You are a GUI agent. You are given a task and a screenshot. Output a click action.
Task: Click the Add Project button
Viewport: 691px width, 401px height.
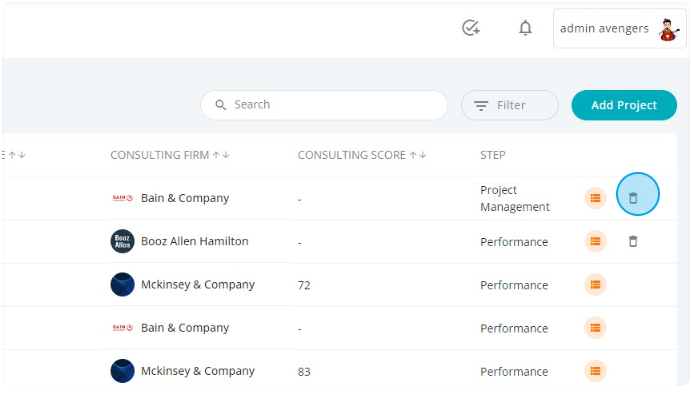click(624, 105)
